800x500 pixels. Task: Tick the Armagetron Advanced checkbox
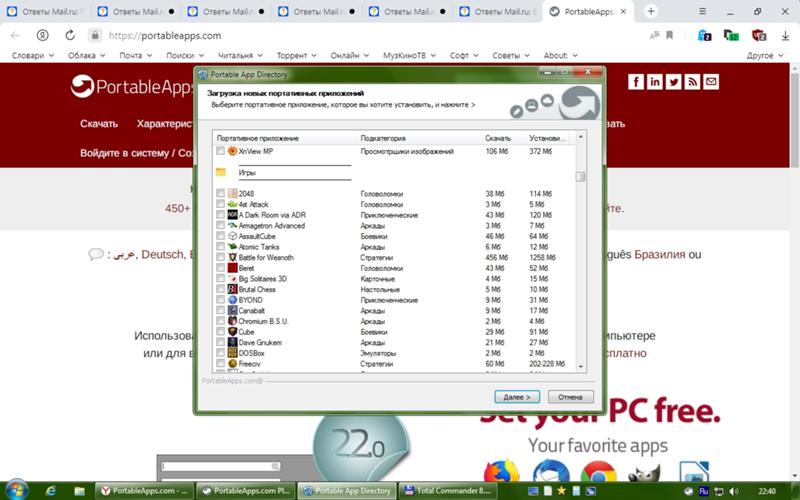(220, 226)
